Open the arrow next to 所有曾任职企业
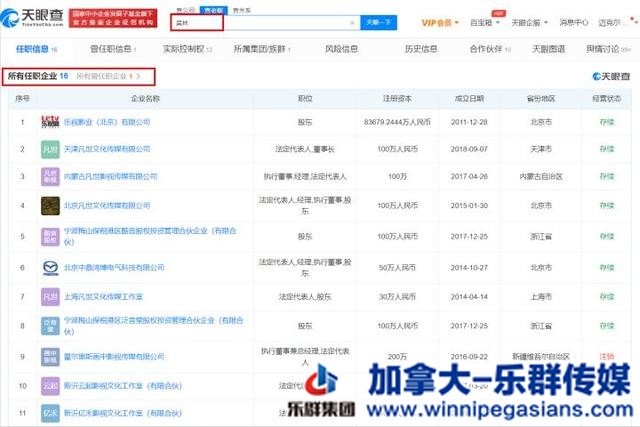 [x=138, y=76]
